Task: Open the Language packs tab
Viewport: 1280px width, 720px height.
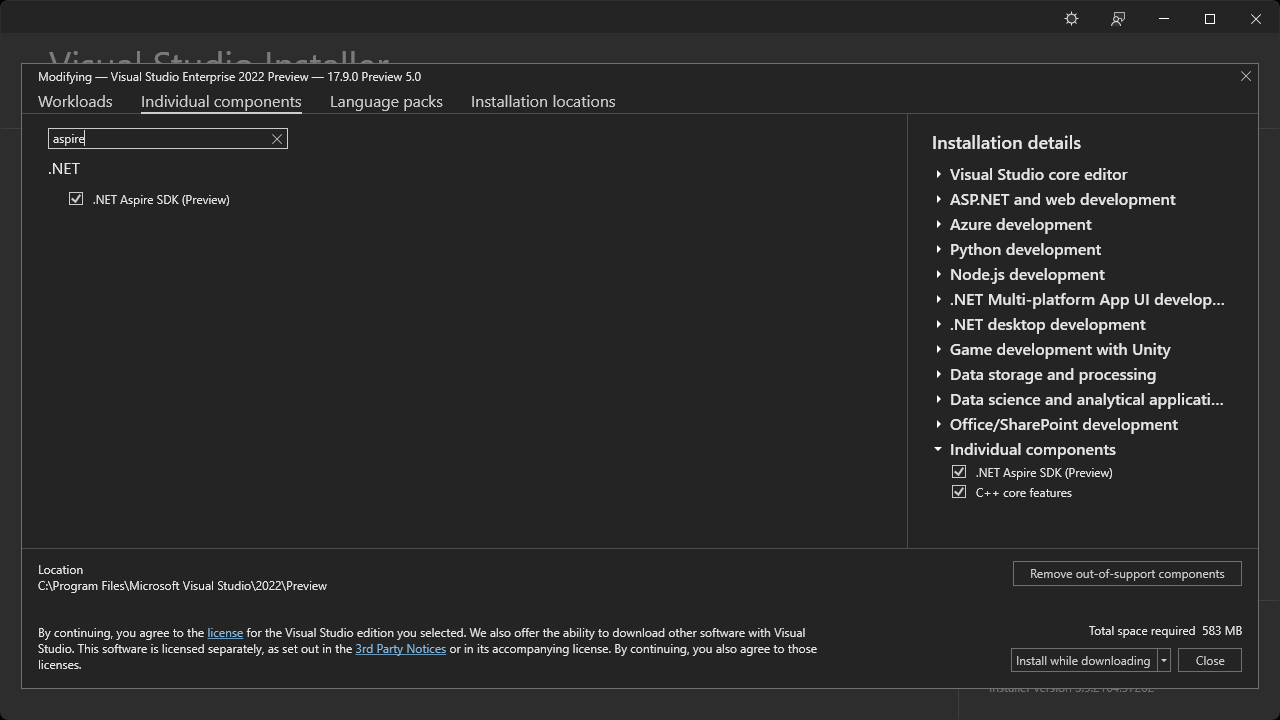Action: (386, 101)
